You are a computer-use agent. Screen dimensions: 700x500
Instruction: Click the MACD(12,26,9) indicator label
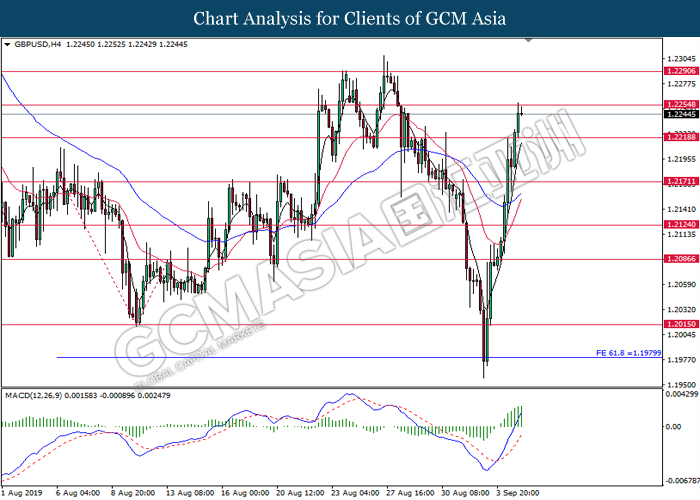point(33,396)
